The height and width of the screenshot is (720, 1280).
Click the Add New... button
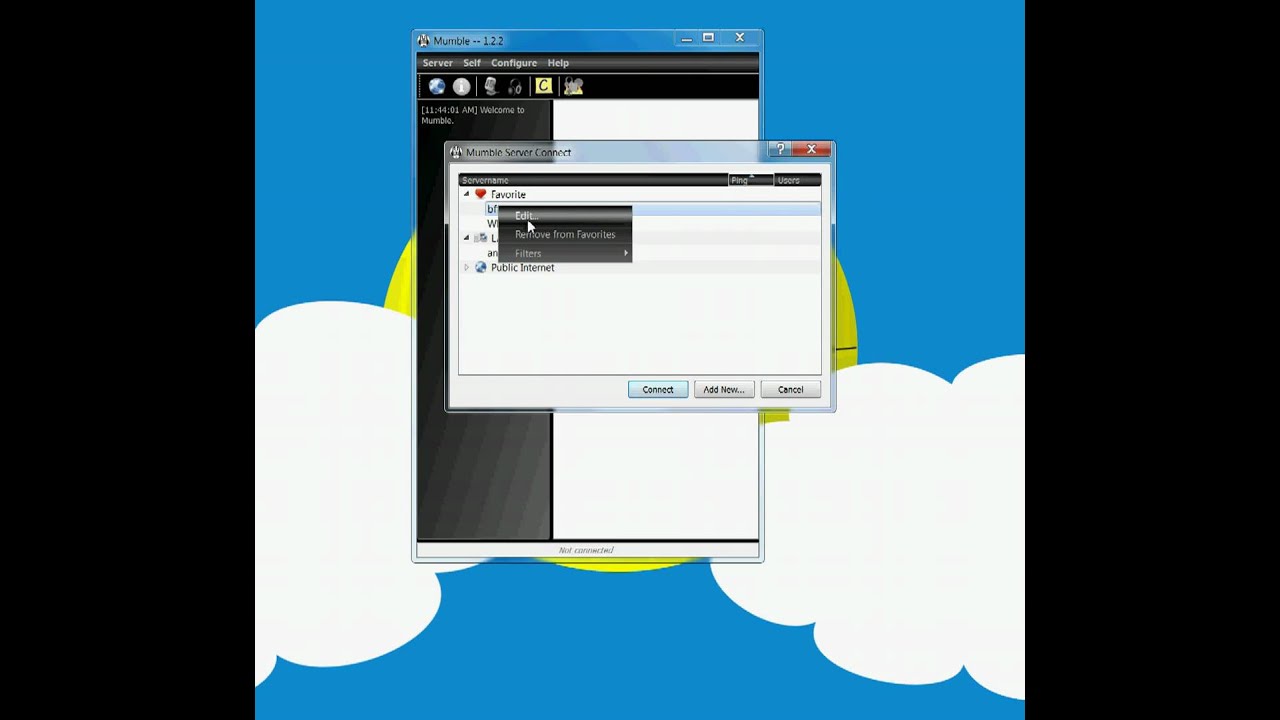point(724,390)
